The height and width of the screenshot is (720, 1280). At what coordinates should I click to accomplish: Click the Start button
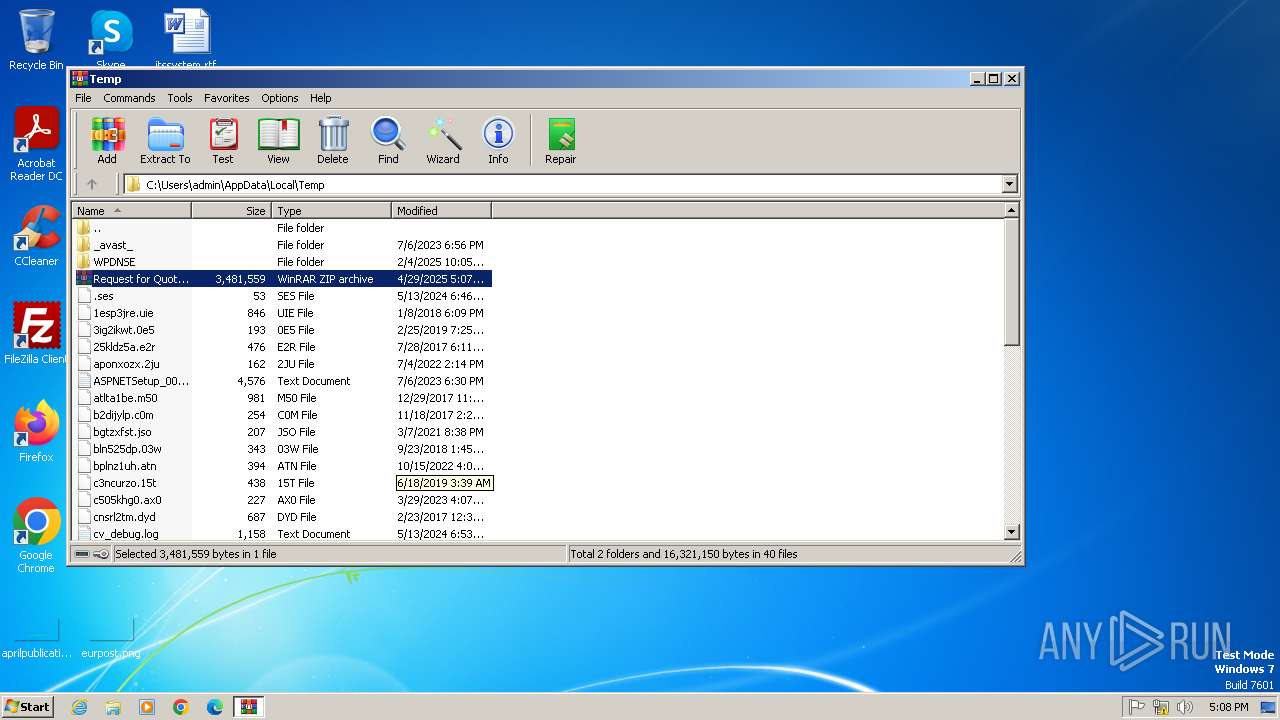pos(28,706)
